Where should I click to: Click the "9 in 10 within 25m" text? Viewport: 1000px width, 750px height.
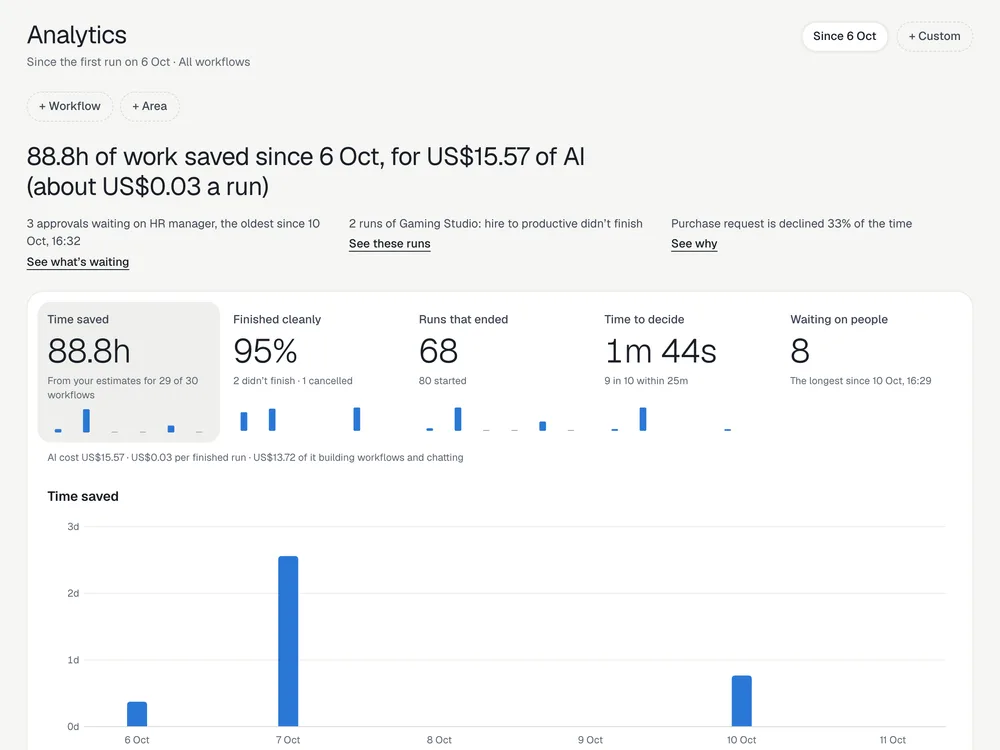(x=646, y=381)
